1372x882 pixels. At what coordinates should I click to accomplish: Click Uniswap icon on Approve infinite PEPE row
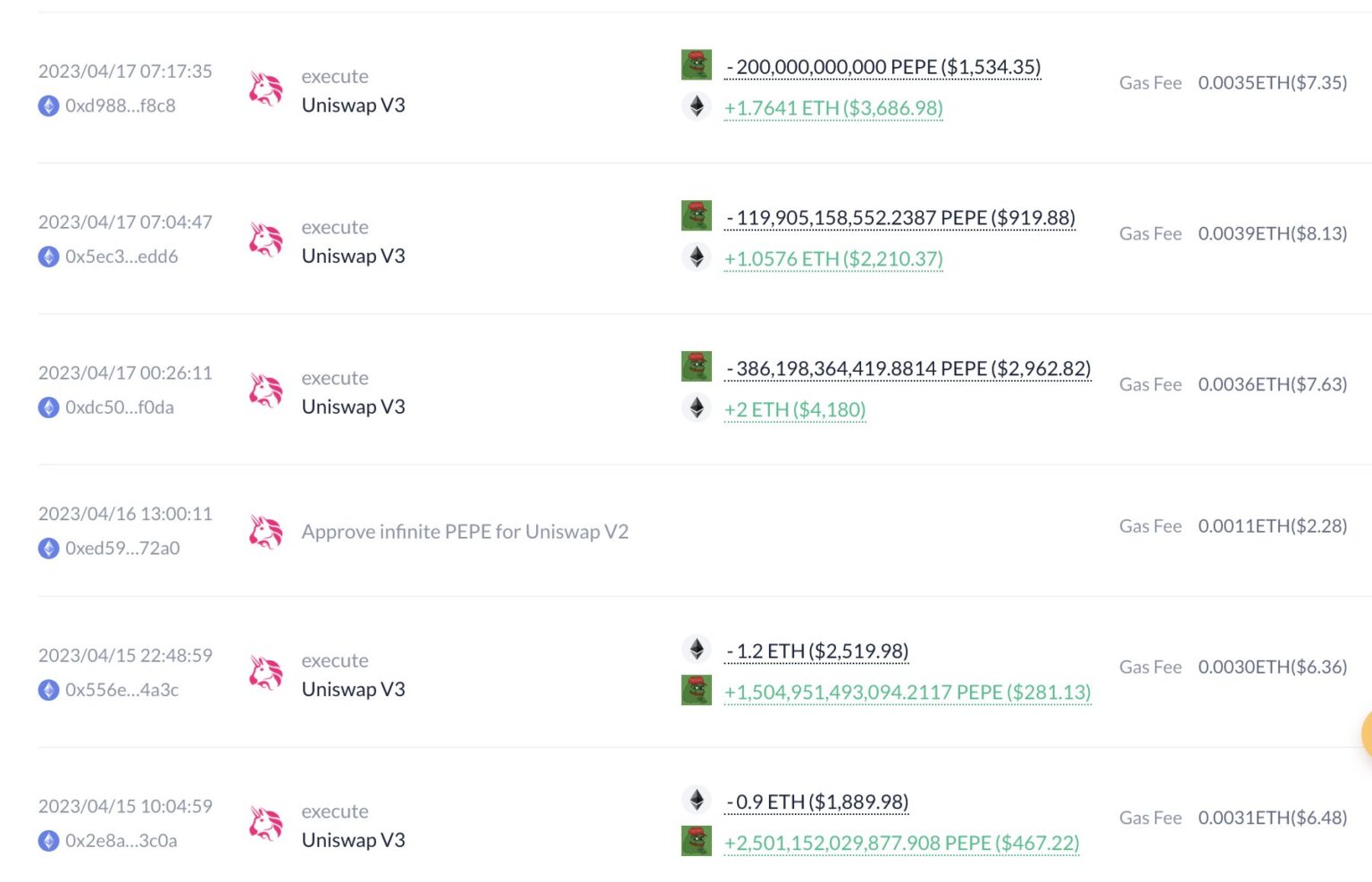point(265,532)
